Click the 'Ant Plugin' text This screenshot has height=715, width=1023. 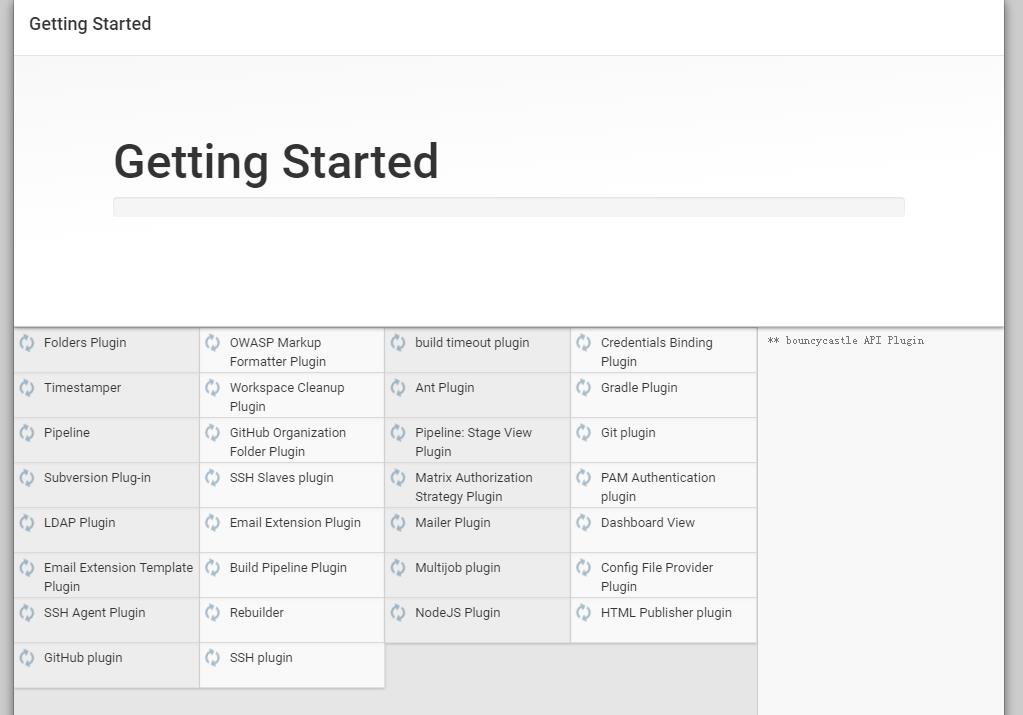[445, 388]
